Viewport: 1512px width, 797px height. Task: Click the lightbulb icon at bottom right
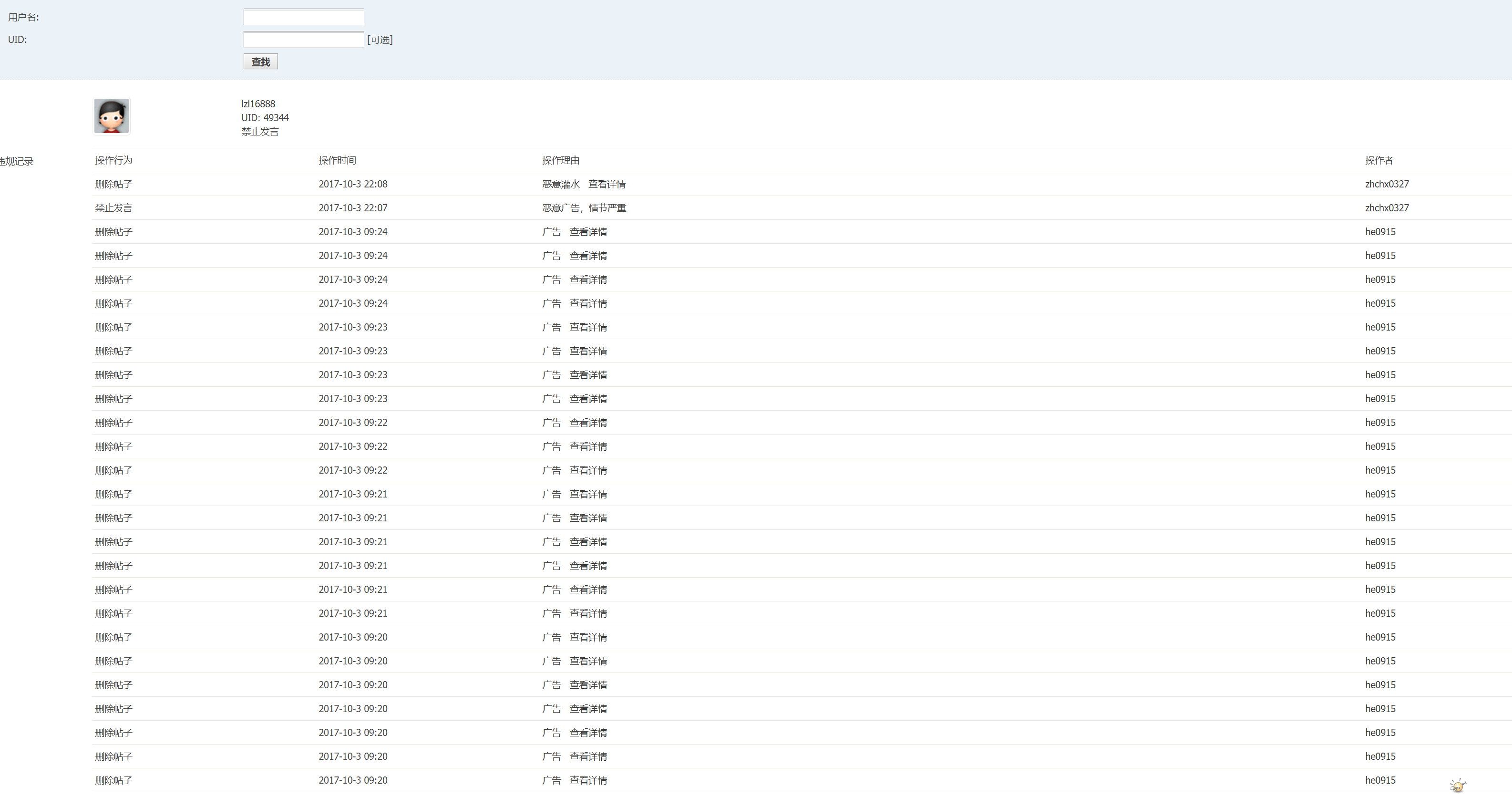(x=1458, y=785)
